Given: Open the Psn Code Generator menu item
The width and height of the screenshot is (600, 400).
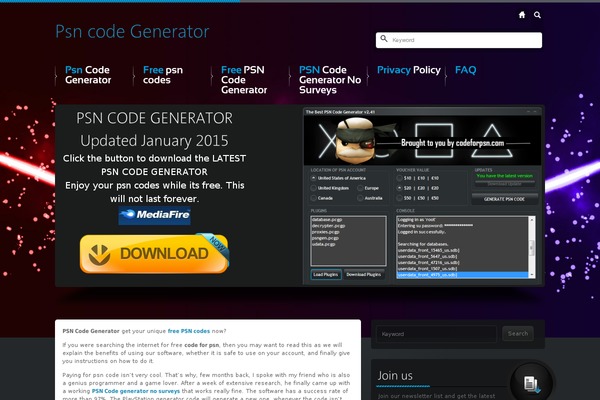Looking at the screenshot, I should [x=88, y=75].
